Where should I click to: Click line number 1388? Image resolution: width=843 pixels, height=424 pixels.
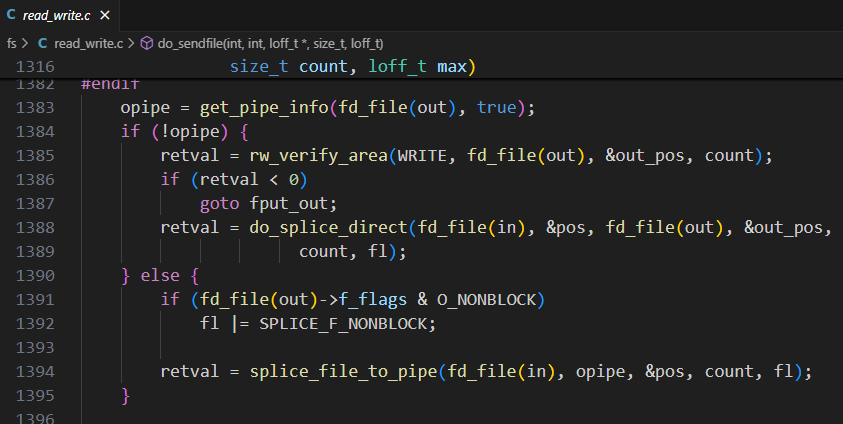click(35, 227)
